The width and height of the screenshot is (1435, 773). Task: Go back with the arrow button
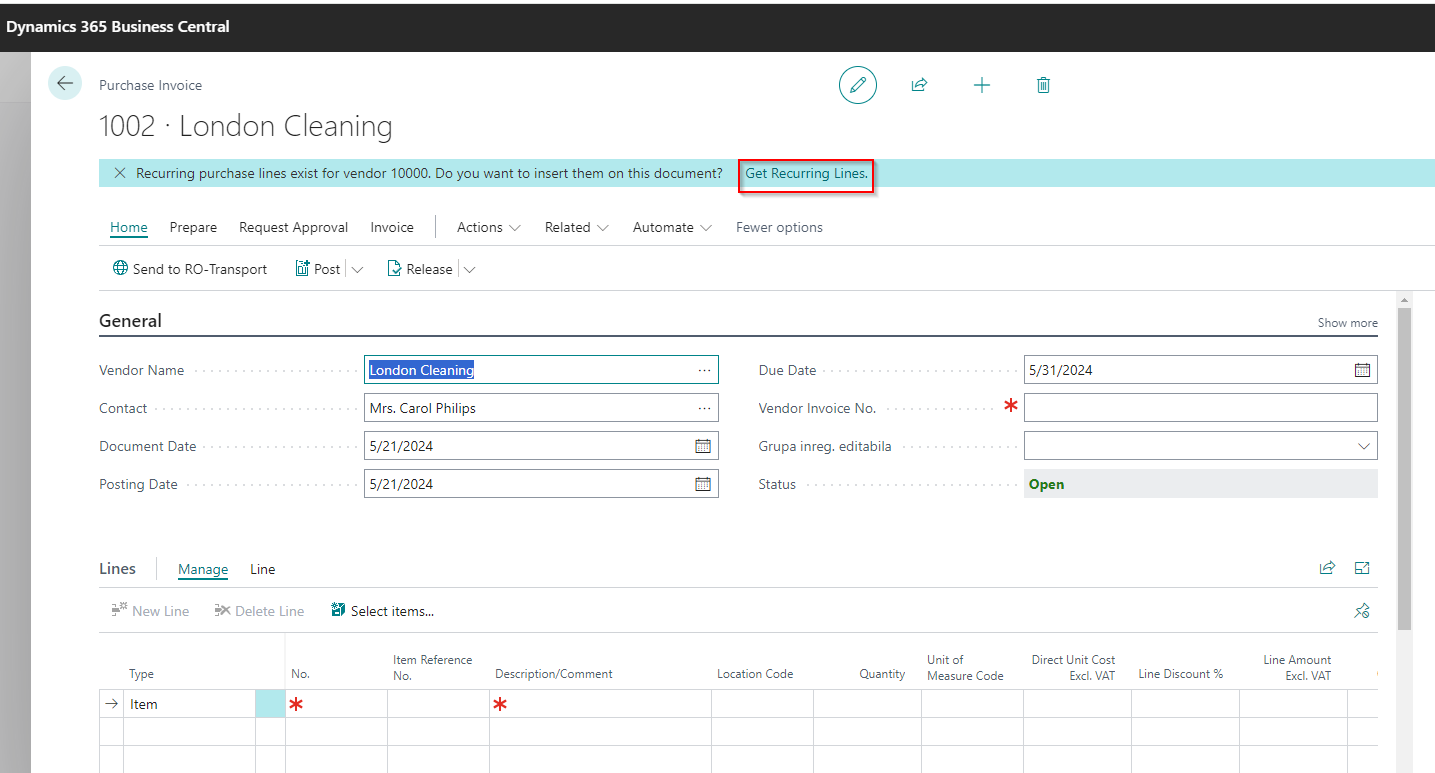click(65, 83)
